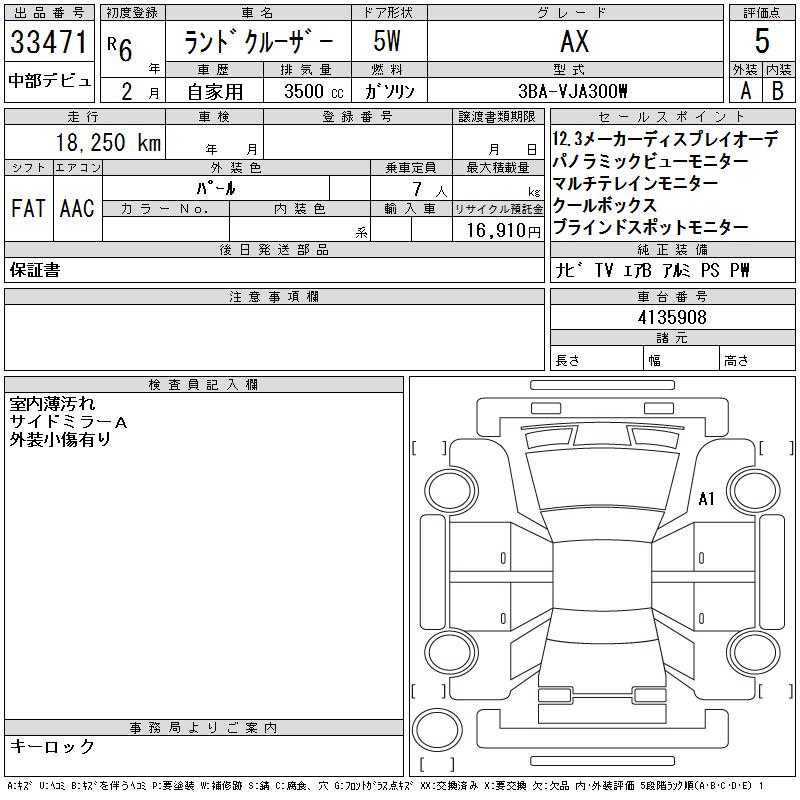Click inspector note 外装小傷有り

pos(60,439)
